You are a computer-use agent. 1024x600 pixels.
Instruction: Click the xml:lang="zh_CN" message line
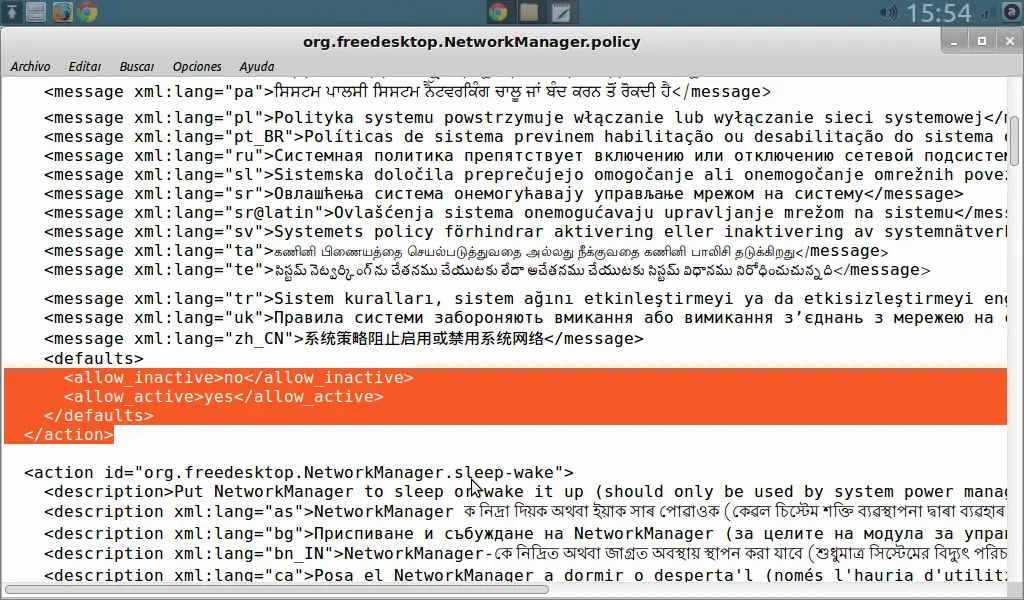click(344, 338)
